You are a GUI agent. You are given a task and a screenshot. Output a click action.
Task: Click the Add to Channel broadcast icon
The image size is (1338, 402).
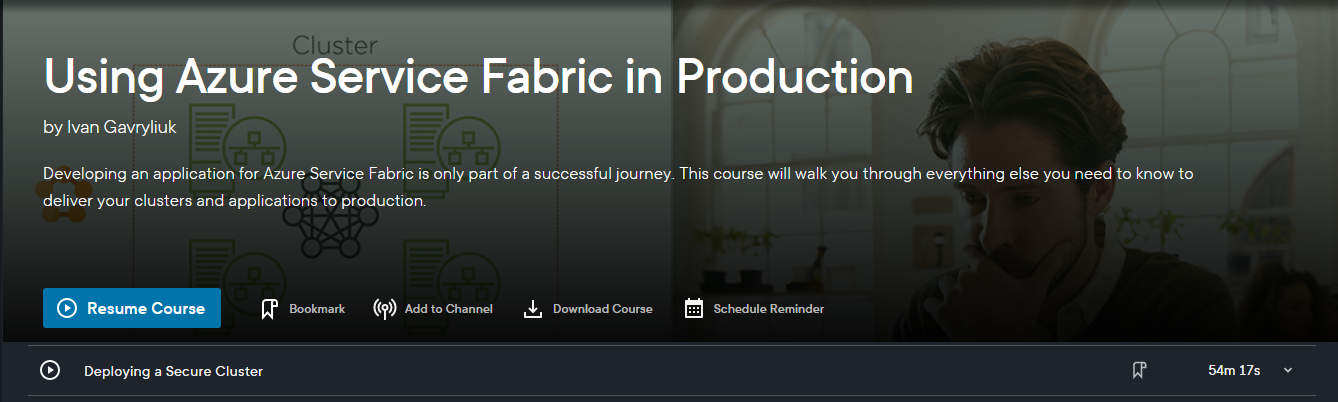[x=384, y=309]
